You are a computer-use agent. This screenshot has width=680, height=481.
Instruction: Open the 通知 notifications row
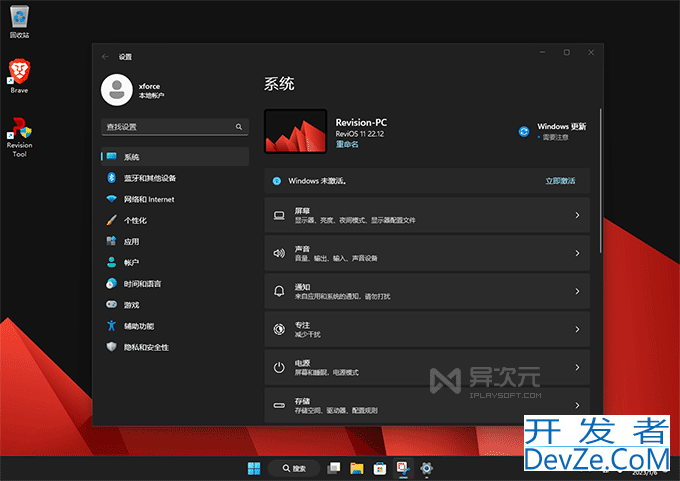(x=427, y=291)
